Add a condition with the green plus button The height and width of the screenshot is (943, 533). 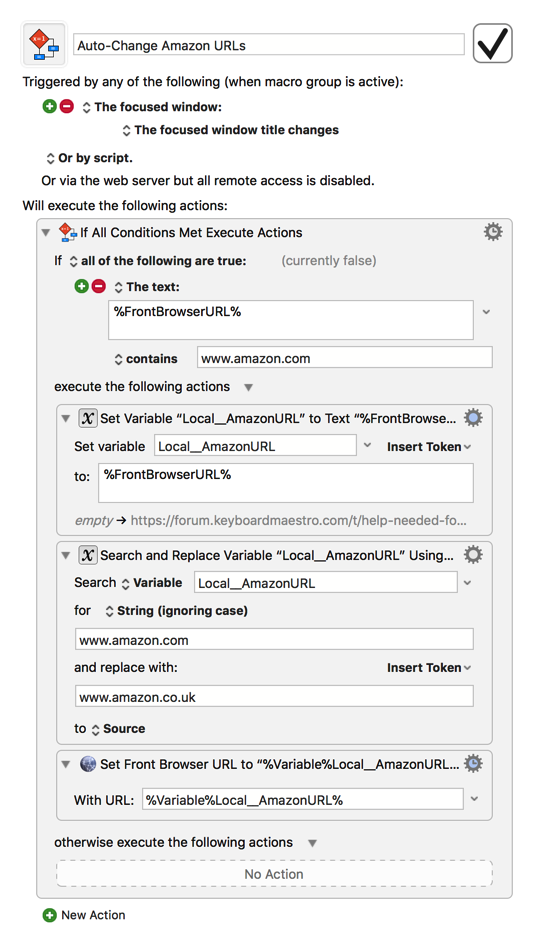(x=81, y=287)
